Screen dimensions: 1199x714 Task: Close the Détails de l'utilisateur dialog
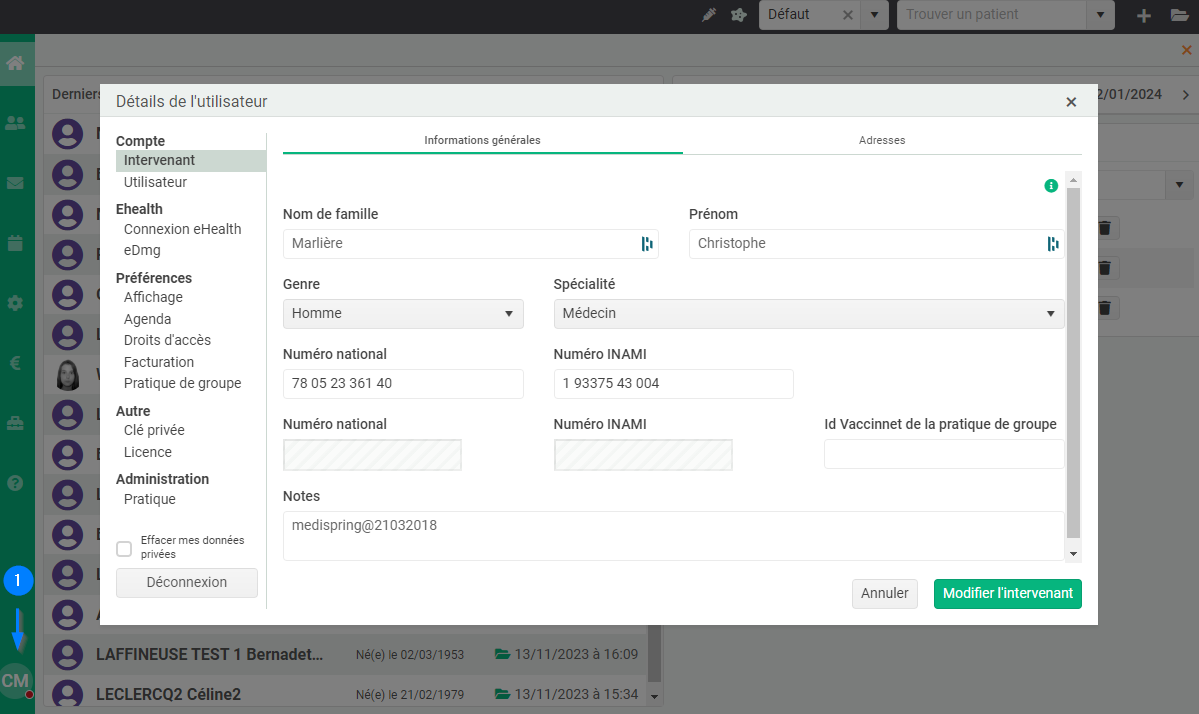coord(1071,102)
